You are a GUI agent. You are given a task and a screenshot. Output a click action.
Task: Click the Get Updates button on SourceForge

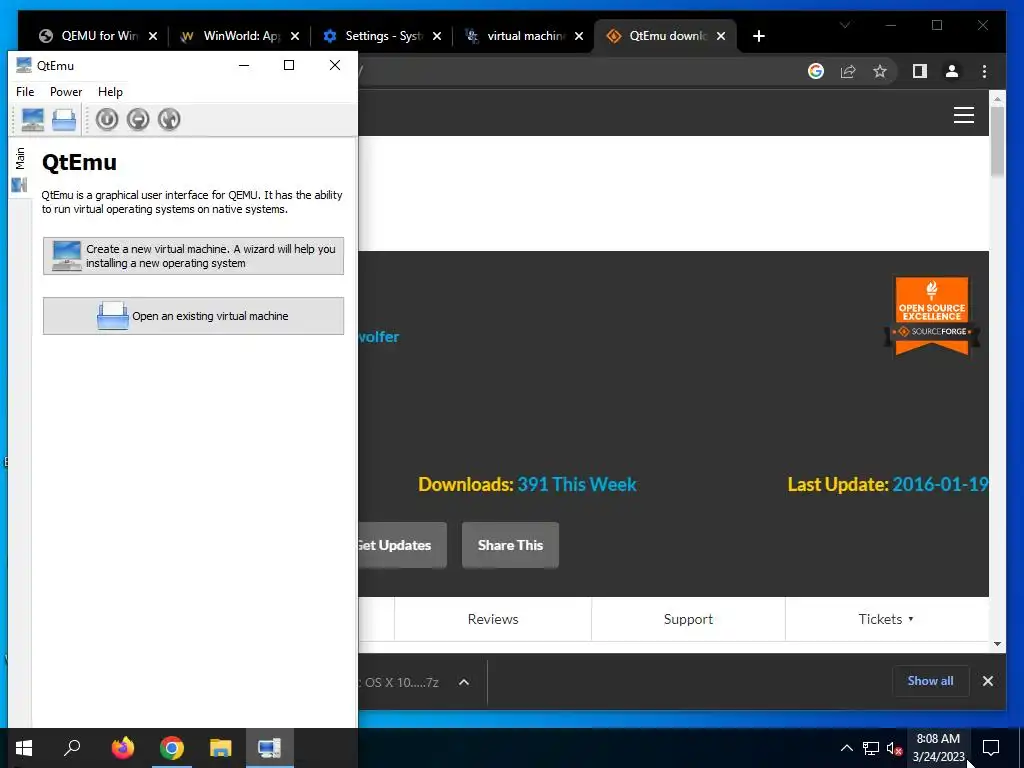pos(402,545)
